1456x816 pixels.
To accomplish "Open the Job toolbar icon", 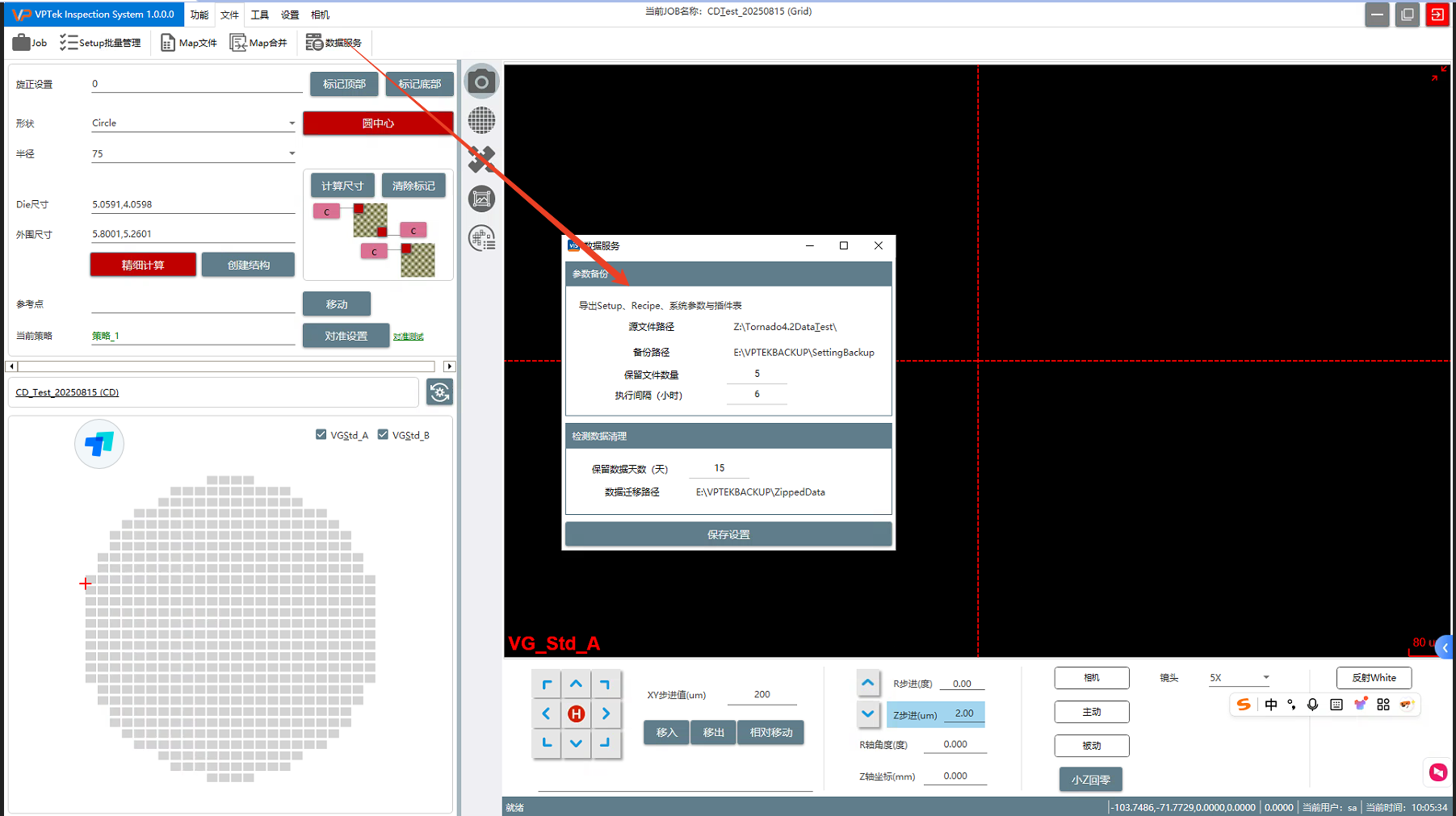I will (30, 43).
